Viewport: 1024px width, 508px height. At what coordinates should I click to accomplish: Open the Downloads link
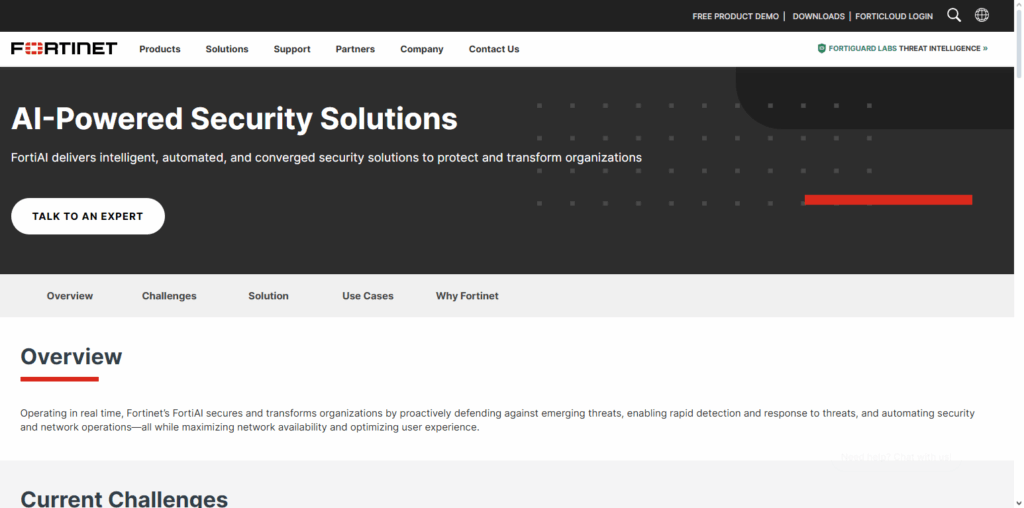[x=818, y=16]
